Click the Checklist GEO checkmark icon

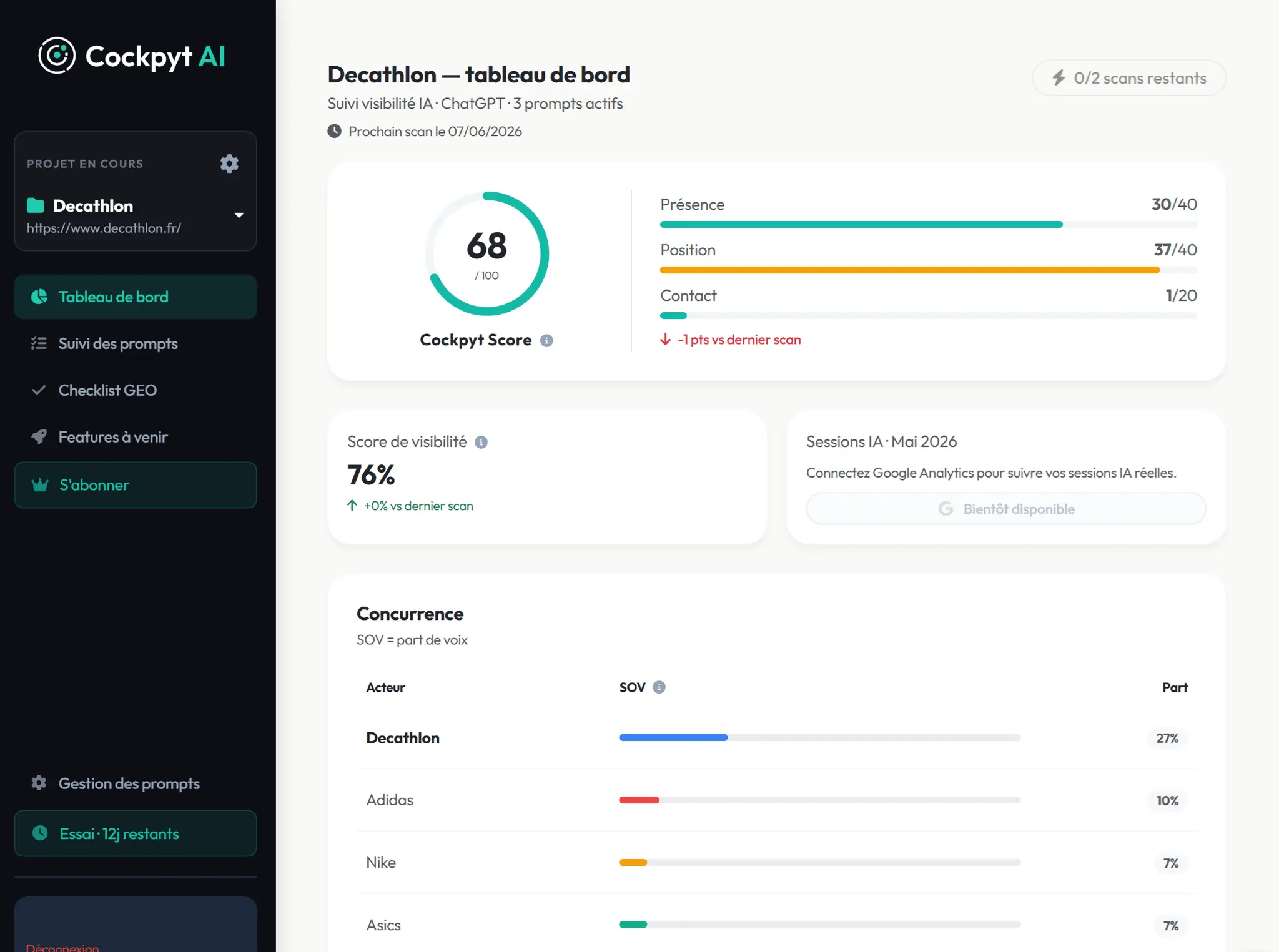(39, 390)
